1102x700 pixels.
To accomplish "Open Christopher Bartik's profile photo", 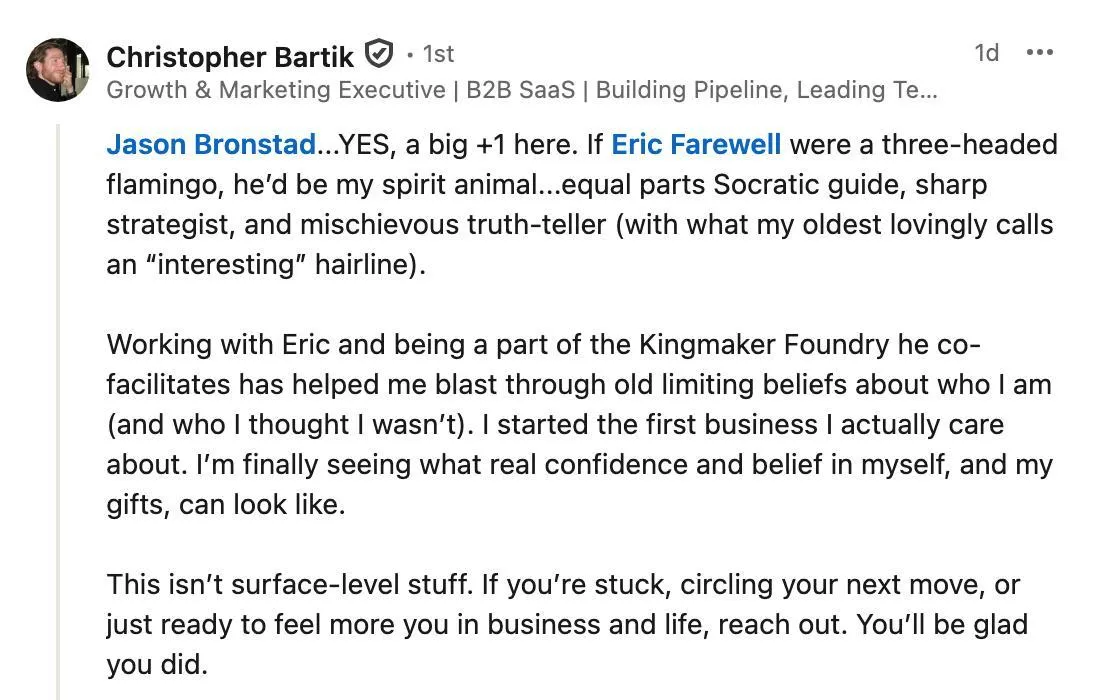I will coord(58,70).
